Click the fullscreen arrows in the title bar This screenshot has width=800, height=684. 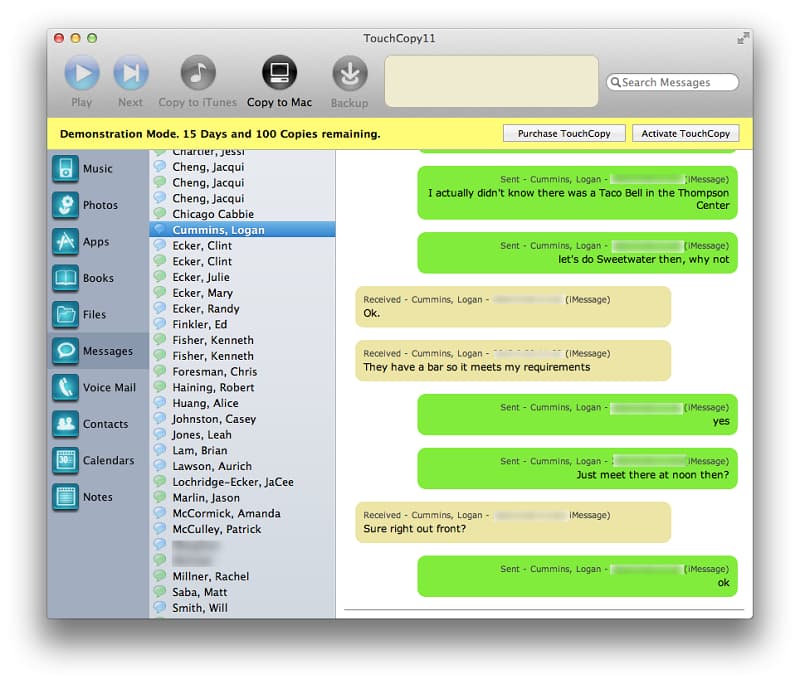point(743,38)
